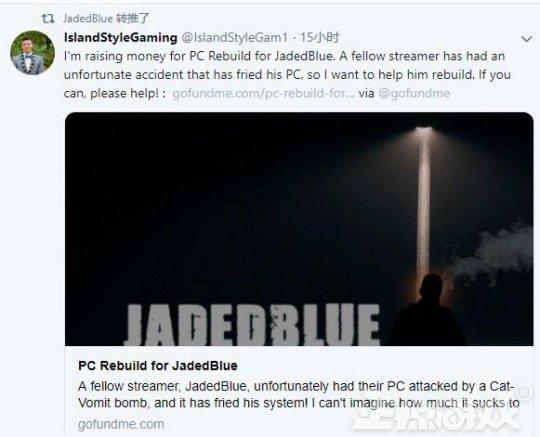Screen dimensions: 540x437
Task: Click the card description about Cat-Vomit bomb
Action: pyautogui.click(x=299, y=394)
